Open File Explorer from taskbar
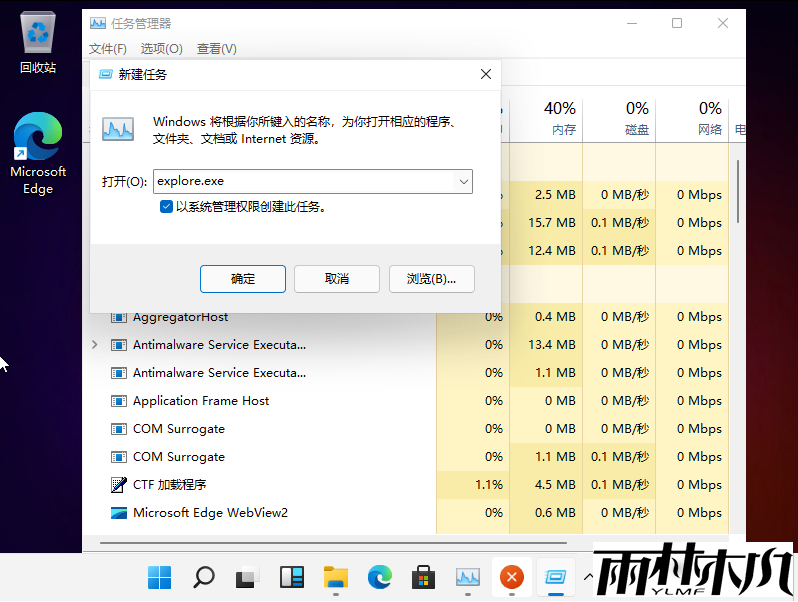 (x=335, y=577)
